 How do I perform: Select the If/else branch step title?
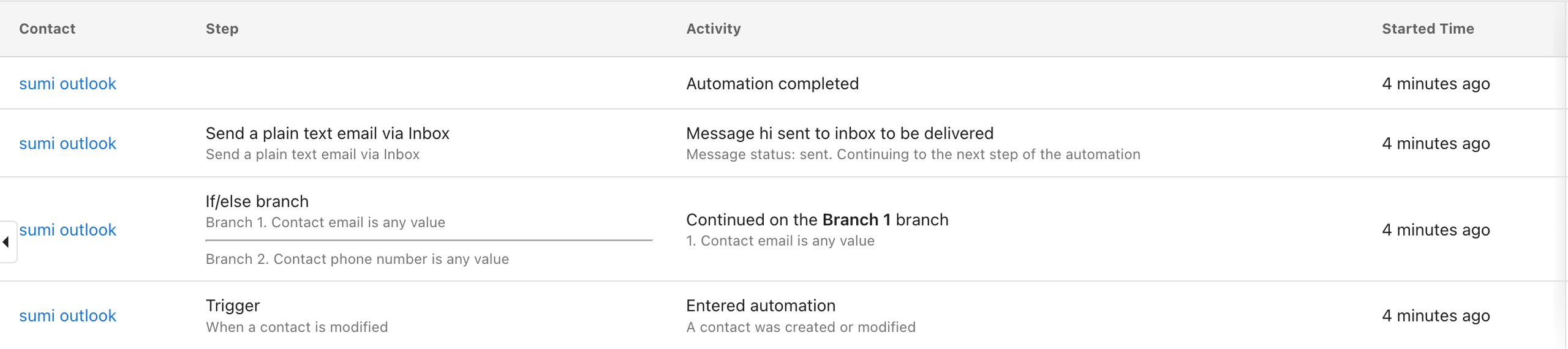(257, 201)
